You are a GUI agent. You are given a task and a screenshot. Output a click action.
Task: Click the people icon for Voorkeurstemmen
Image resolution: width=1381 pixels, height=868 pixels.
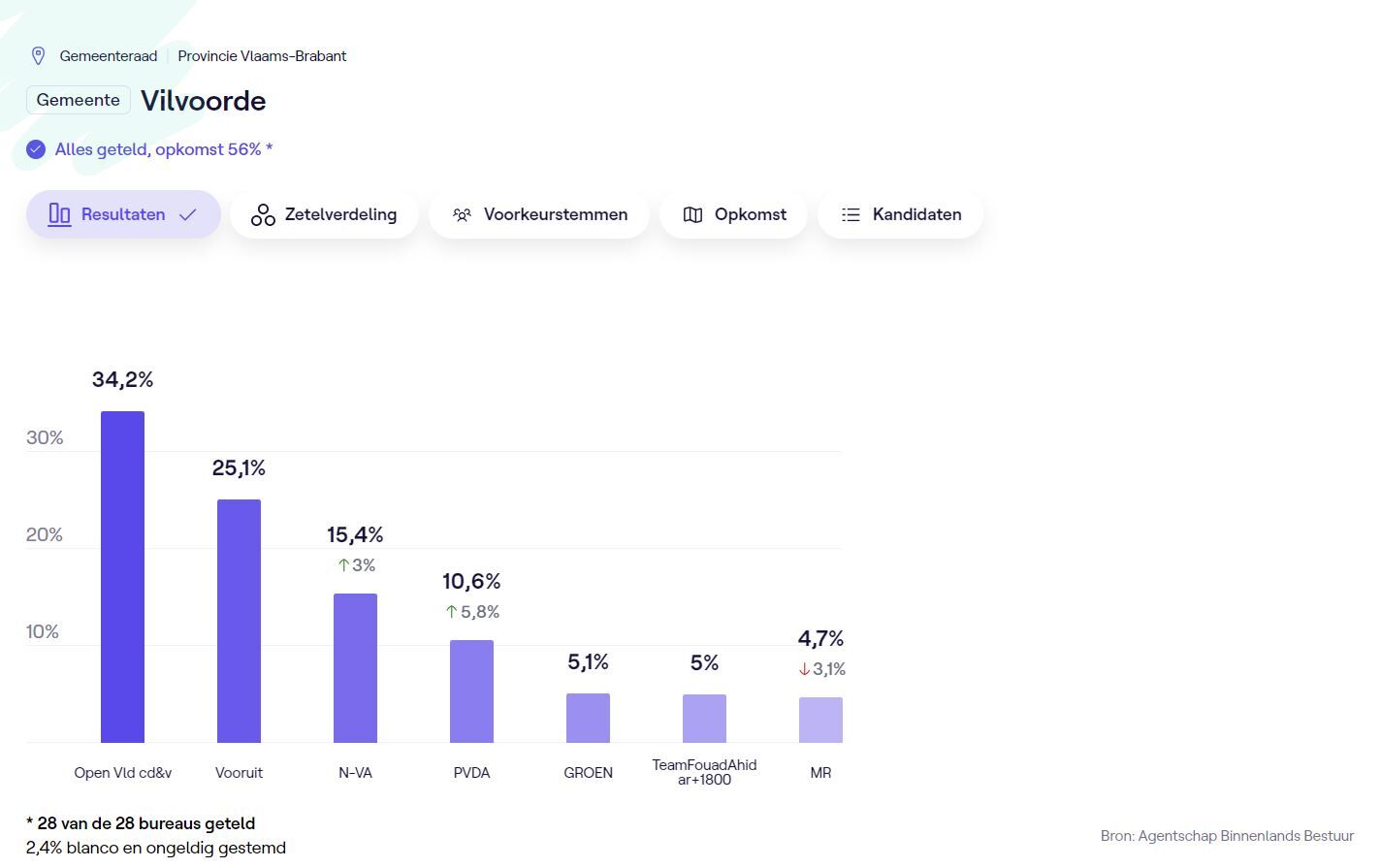tap(463, 214)
